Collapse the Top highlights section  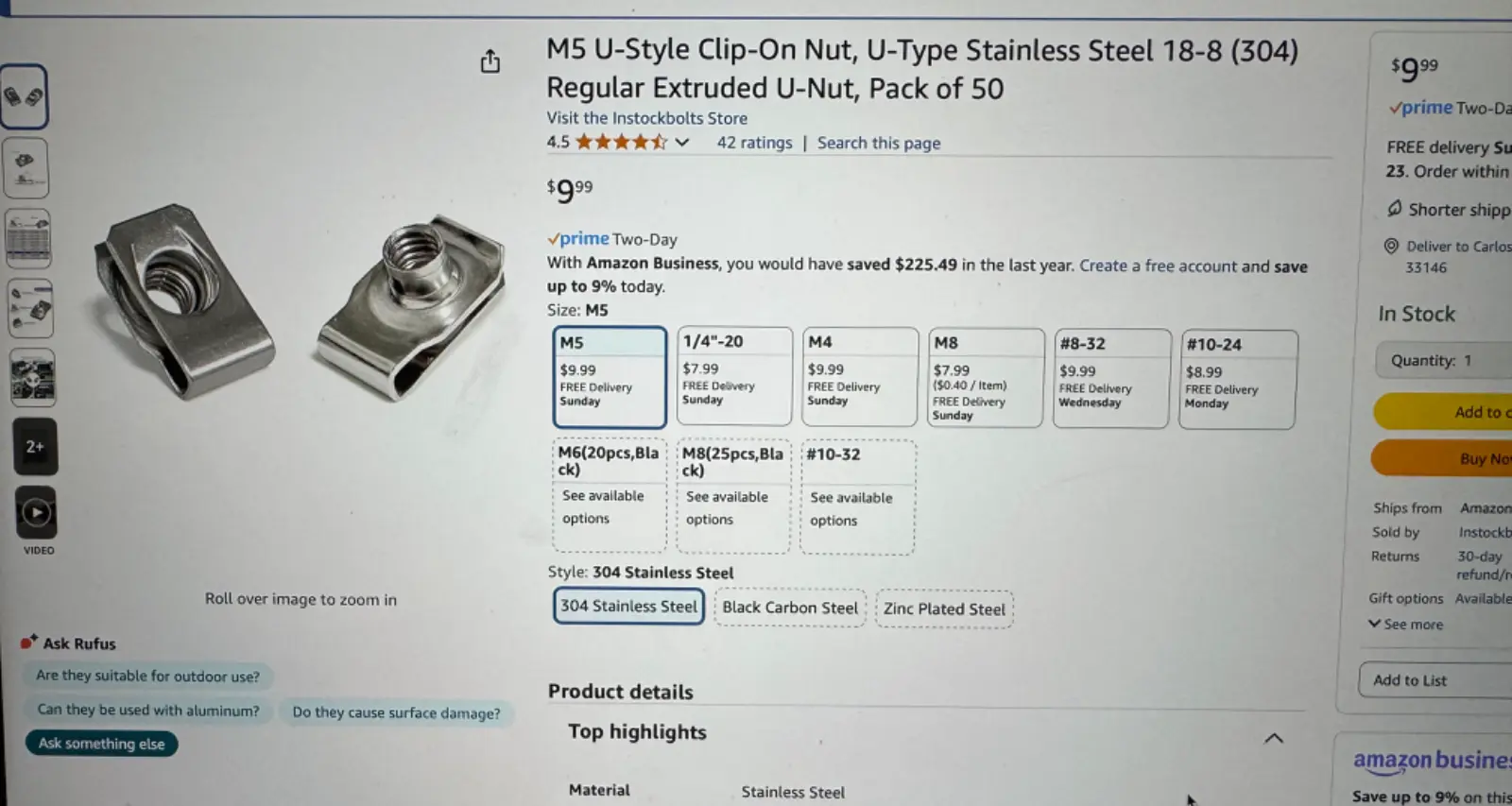pyautogui.click(x=1273, y=738)
